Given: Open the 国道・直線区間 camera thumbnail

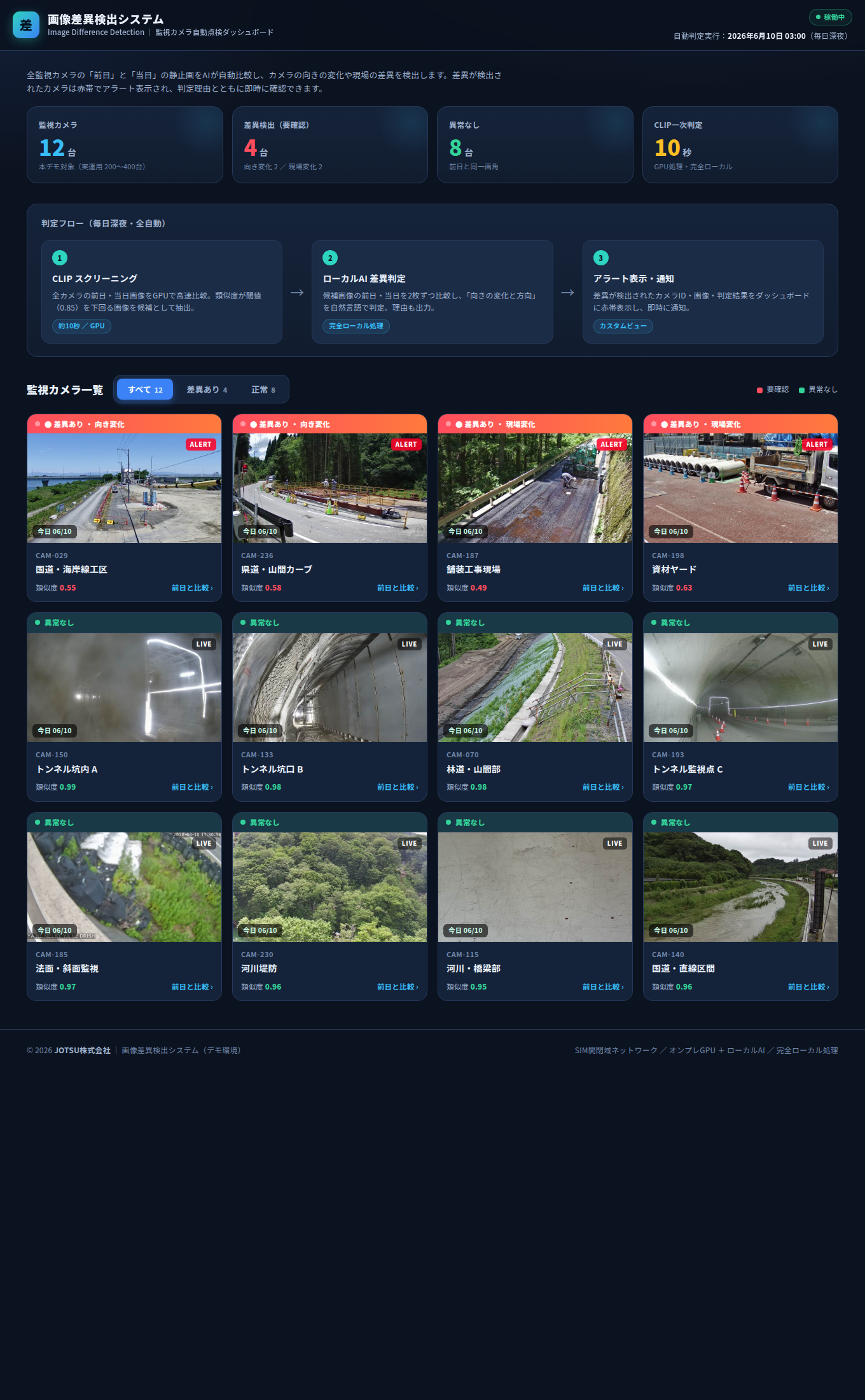Looking at the screenshot, I should pos(740,887).
